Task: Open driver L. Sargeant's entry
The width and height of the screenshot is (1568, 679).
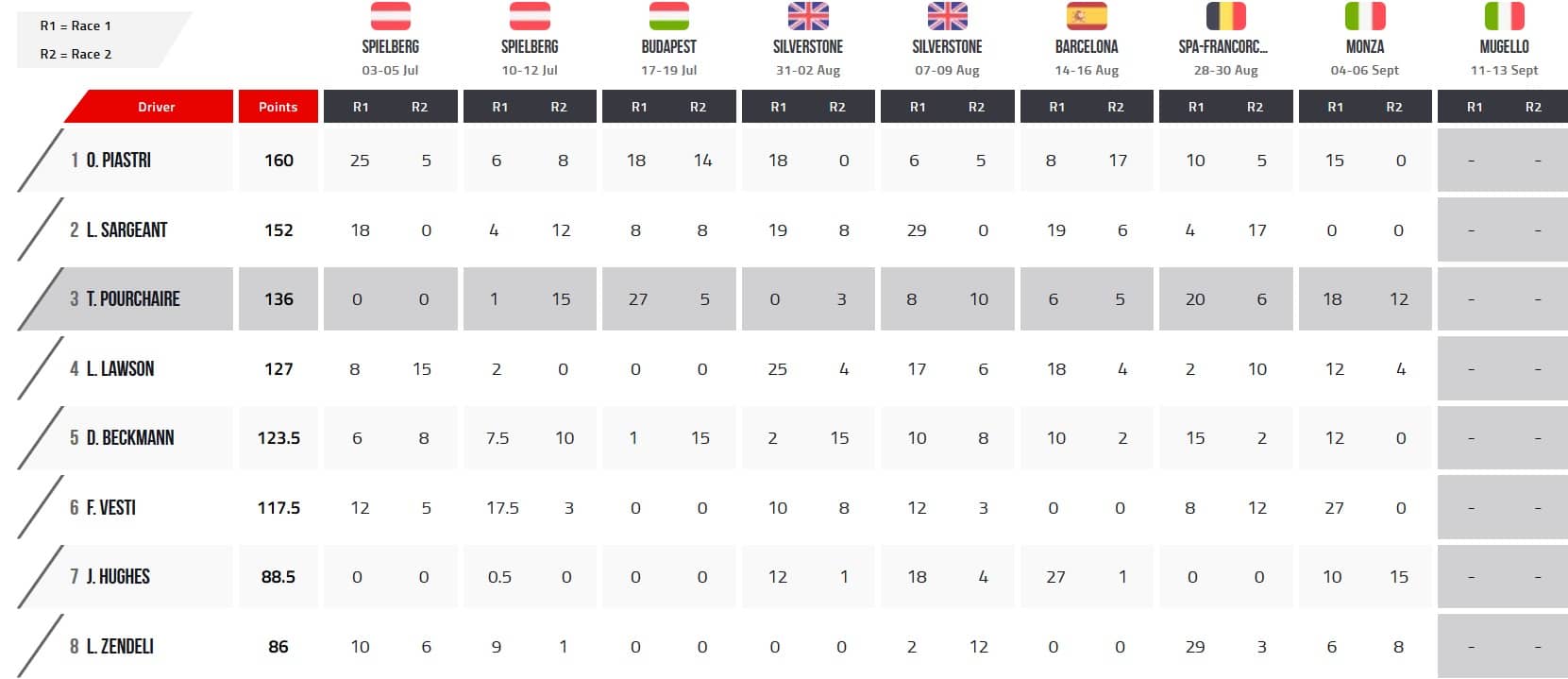Action: click(x=126, y=229)
